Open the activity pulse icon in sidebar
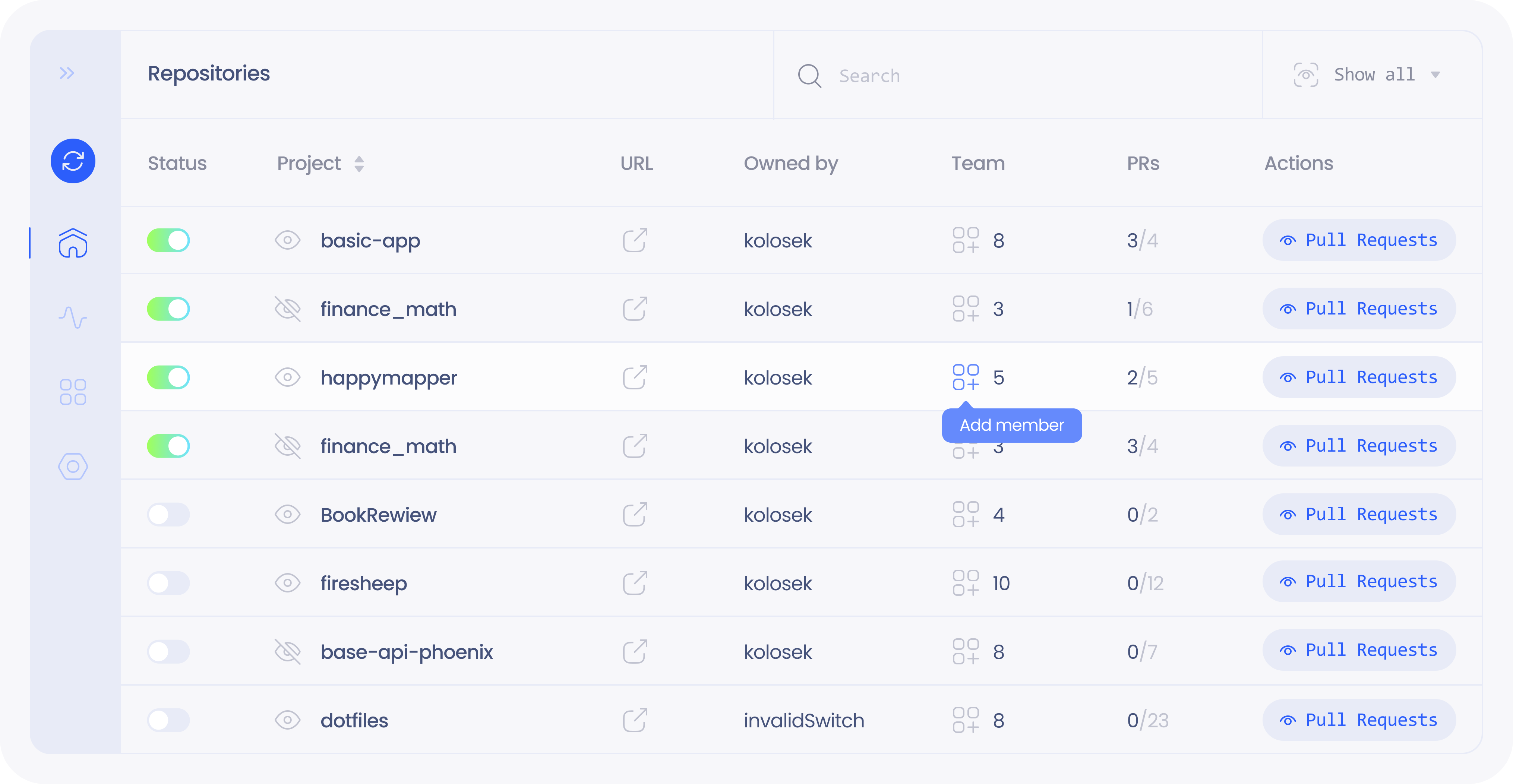The image size is (1513, 784). coord(73,317)
